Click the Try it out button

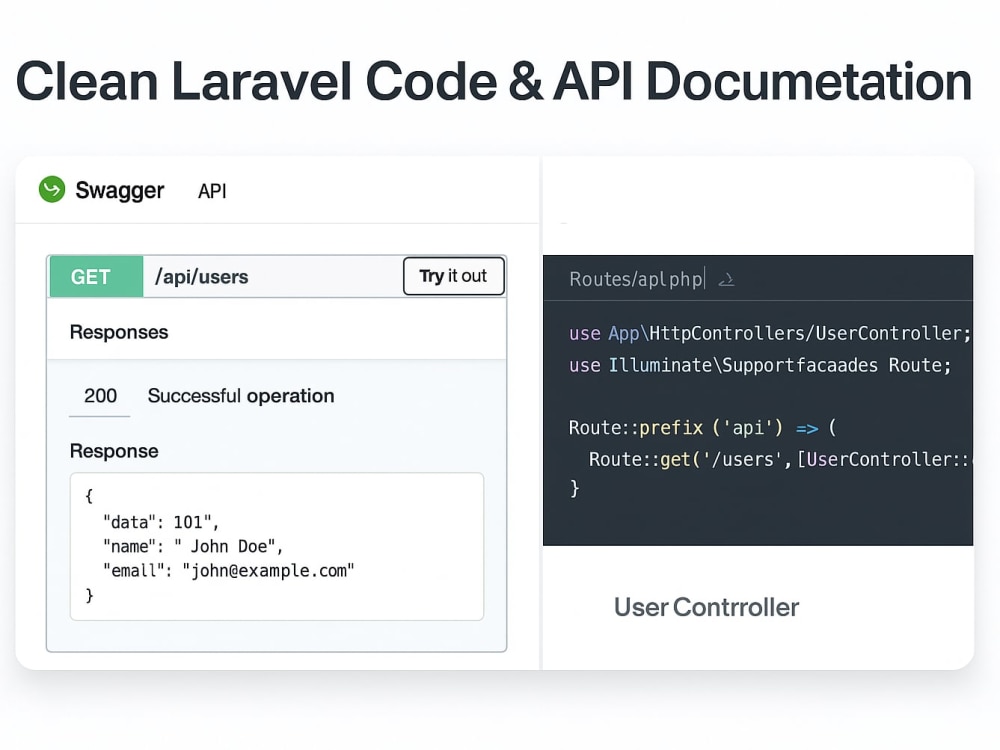click(x=453, y=276)
